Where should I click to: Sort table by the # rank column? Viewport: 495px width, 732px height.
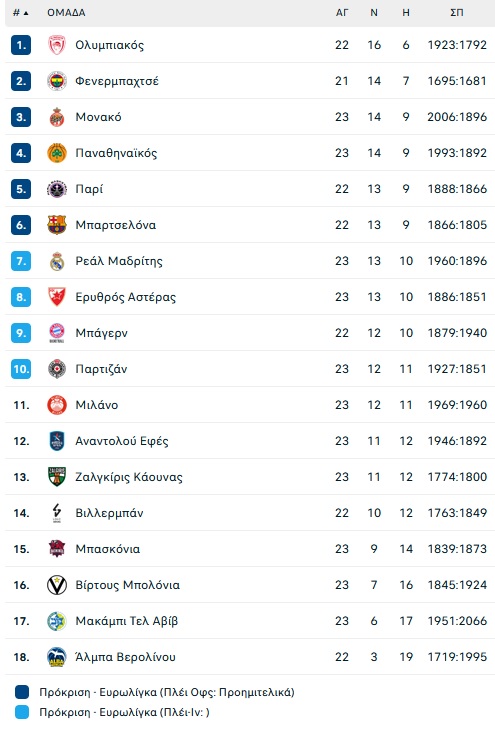pos(21,13)
